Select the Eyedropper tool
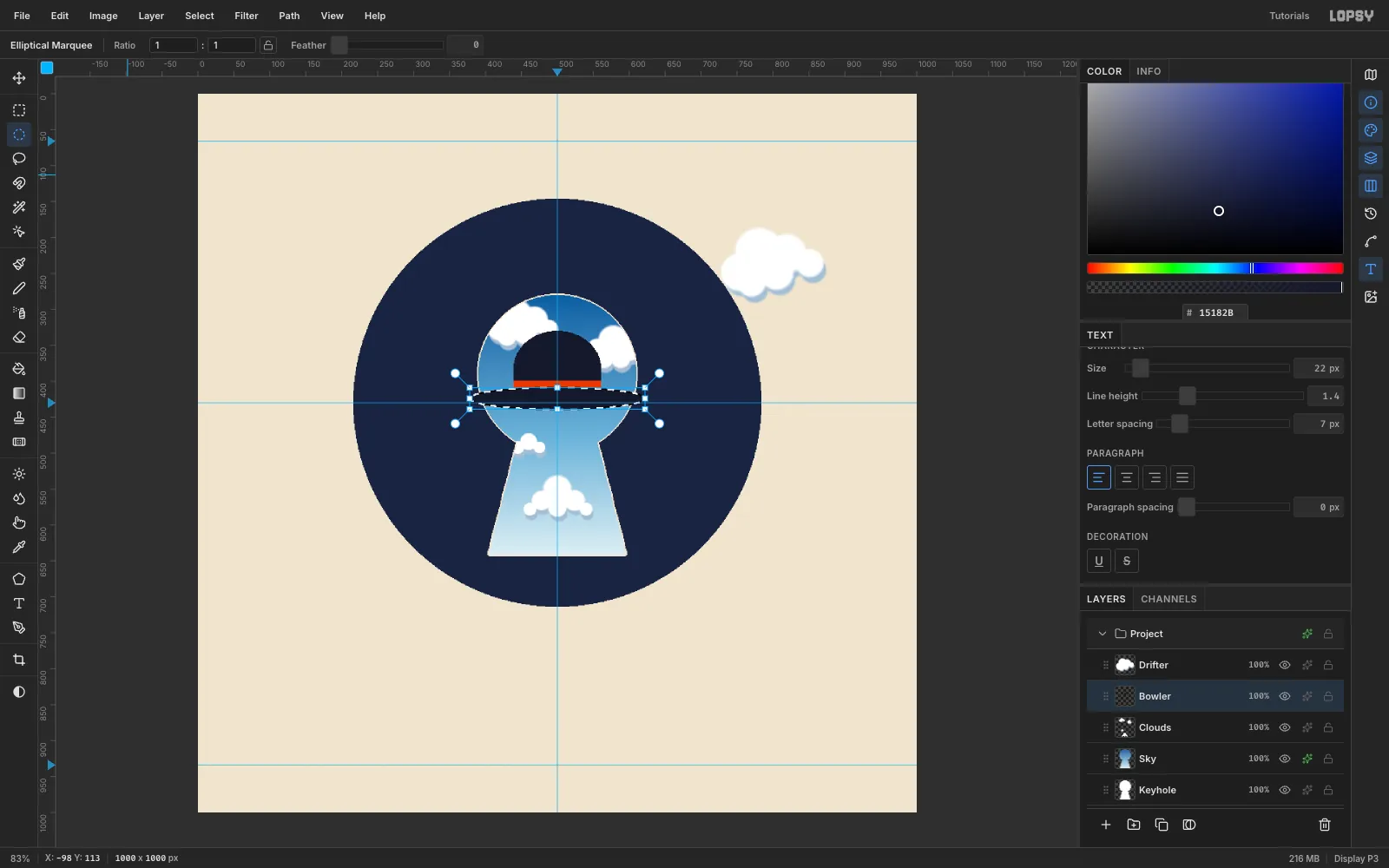 point(19,547)
